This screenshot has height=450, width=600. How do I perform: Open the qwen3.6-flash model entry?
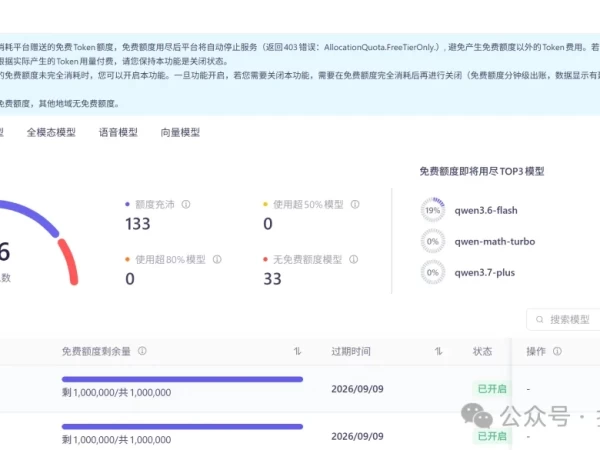pyautogui.click(x=486, y=210)
